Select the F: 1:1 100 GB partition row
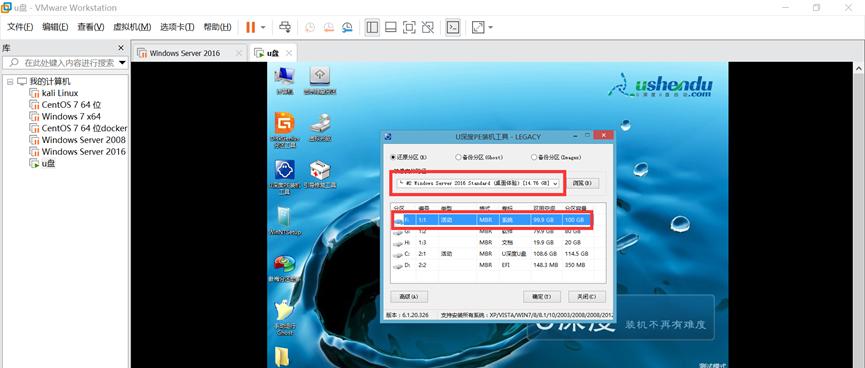The image size is (865, 368). [x=492, y=220]
